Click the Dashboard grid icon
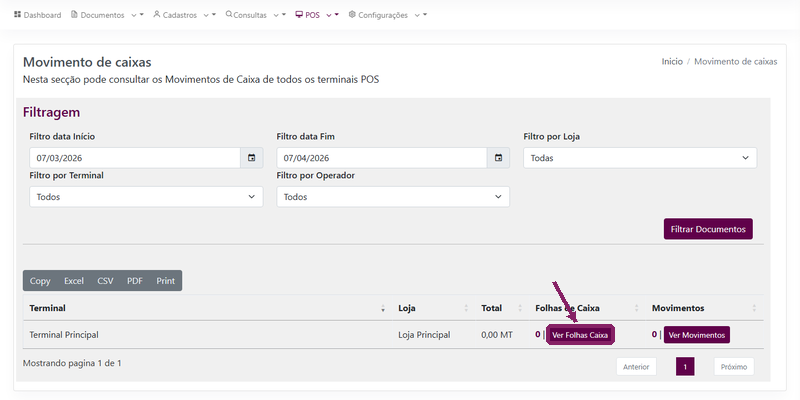Image resolution: width=800 pixels, height=400 pixels. click(17, 15)
